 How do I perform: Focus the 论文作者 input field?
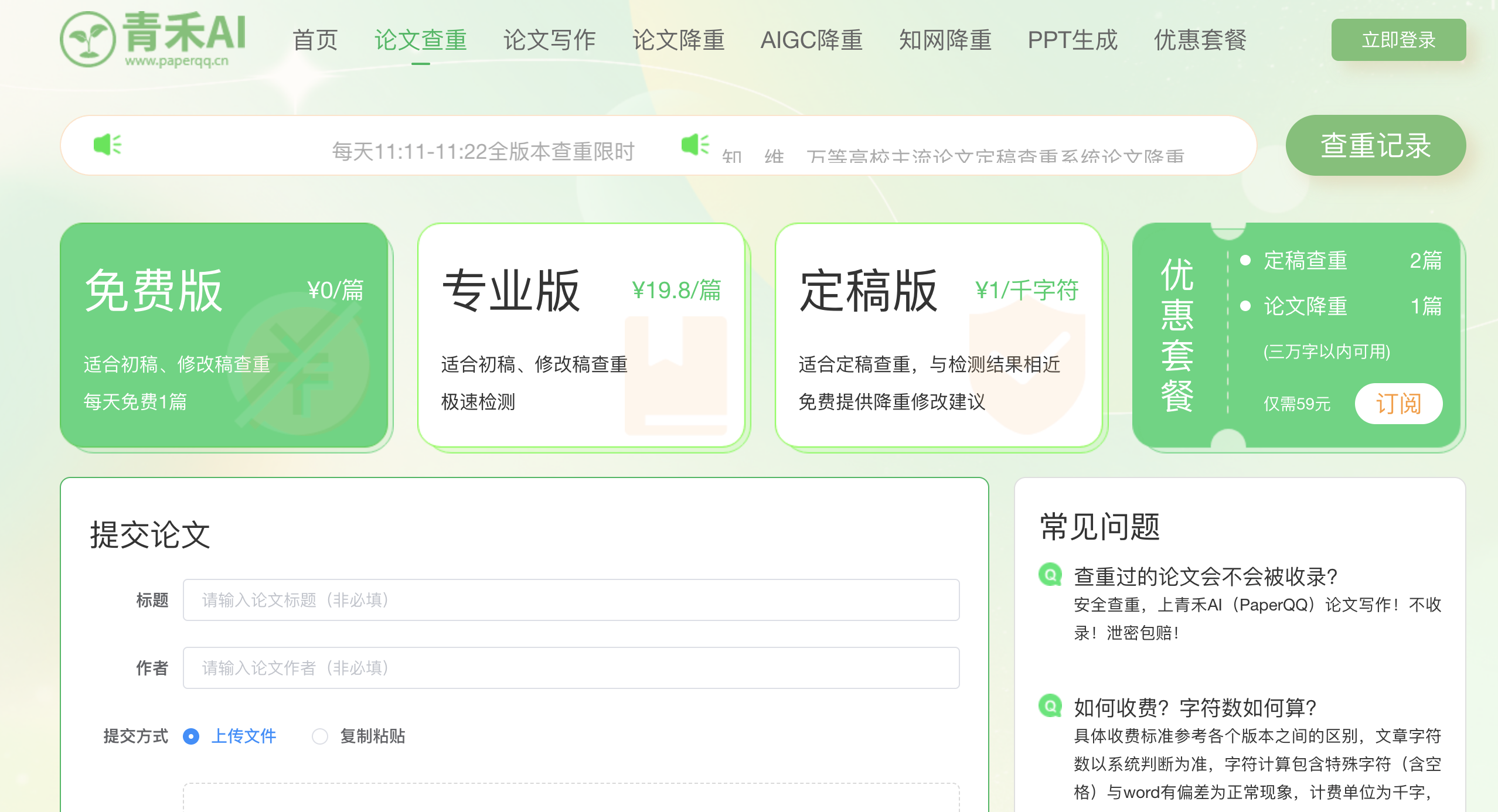click(571, 668)
